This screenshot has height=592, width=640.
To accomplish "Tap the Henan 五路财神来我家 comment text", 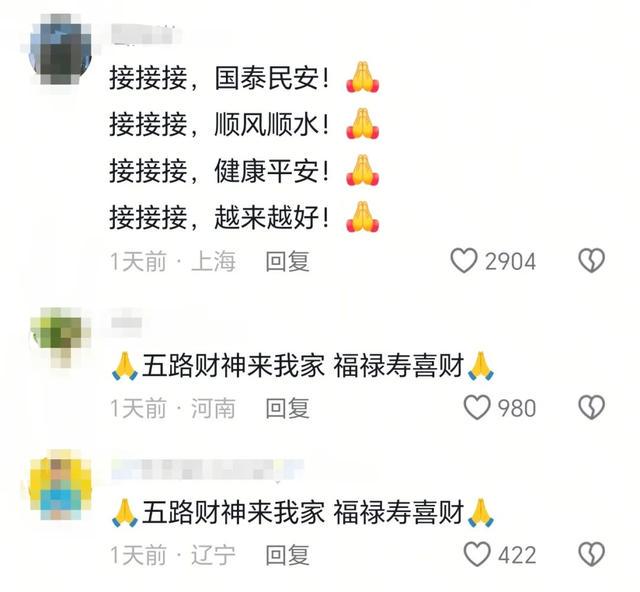I will pos(302,365).
